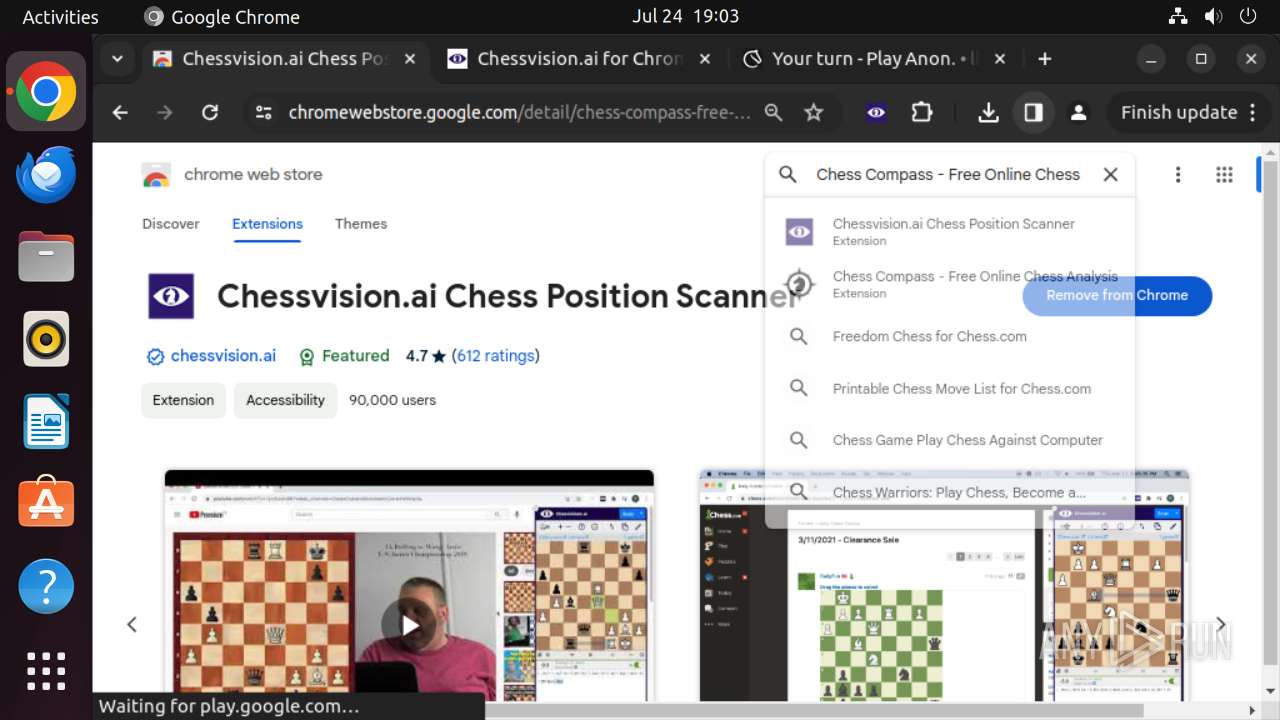Select the Chess Compass Free Online Chess Analysis suggestion
The height and width of the screenshot is (720, 1280).
tap(950, 284)
